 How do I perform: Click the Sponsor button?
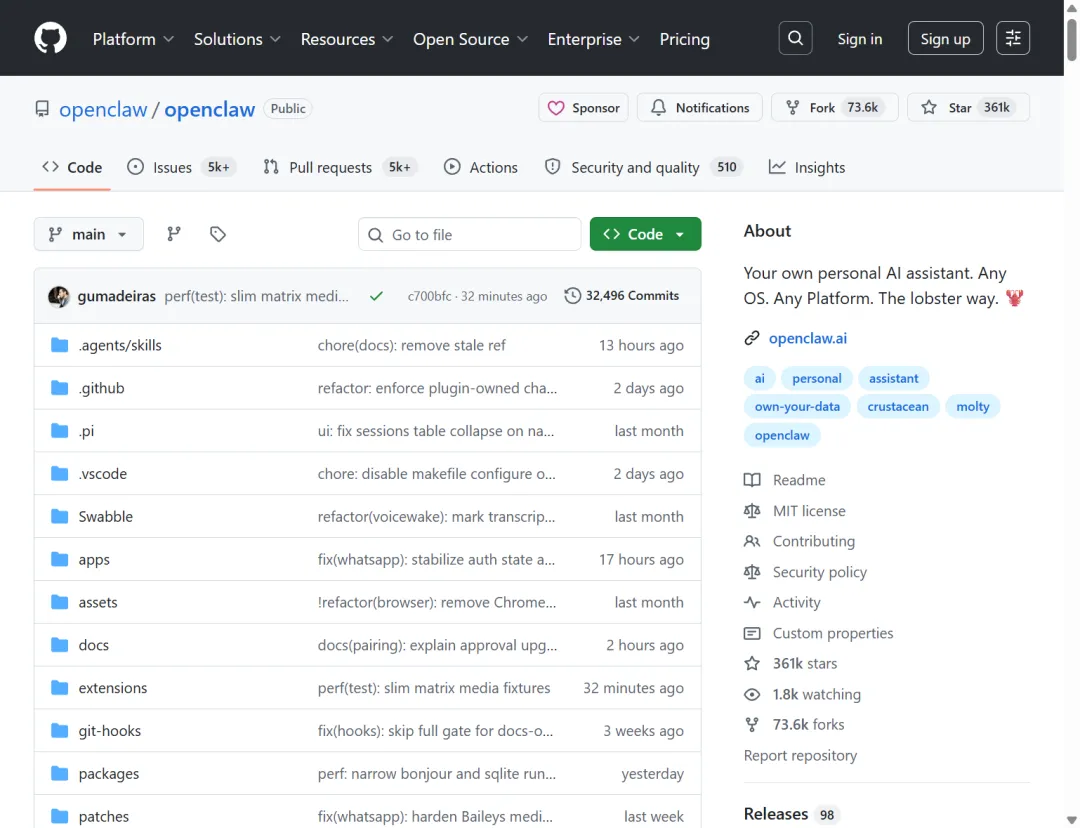[x=583, y=107]
